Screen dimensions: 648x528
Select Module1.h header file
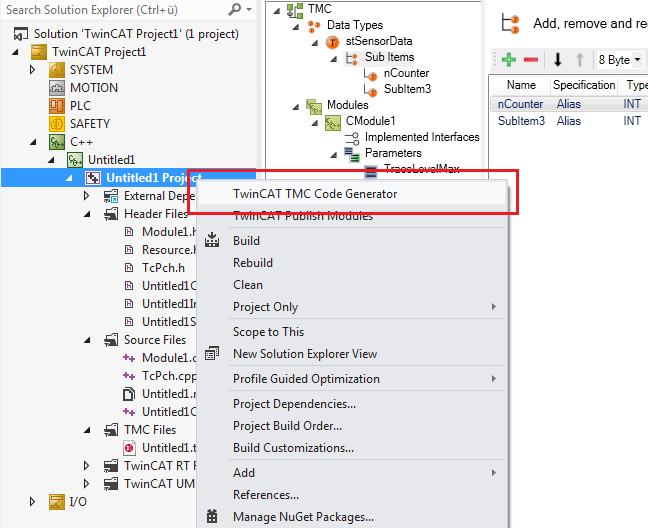point(169,232)
